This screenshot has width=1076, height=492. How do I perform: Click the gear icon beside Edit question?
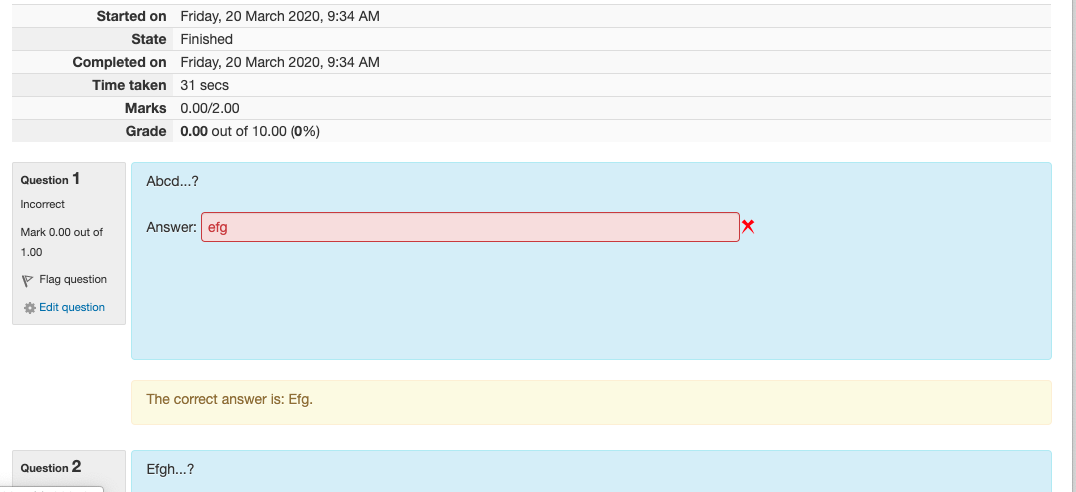click(30, 308)
